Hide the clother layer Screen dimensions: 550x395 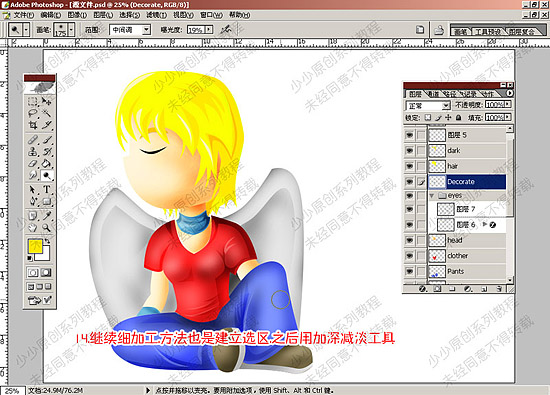click(409, 256)
